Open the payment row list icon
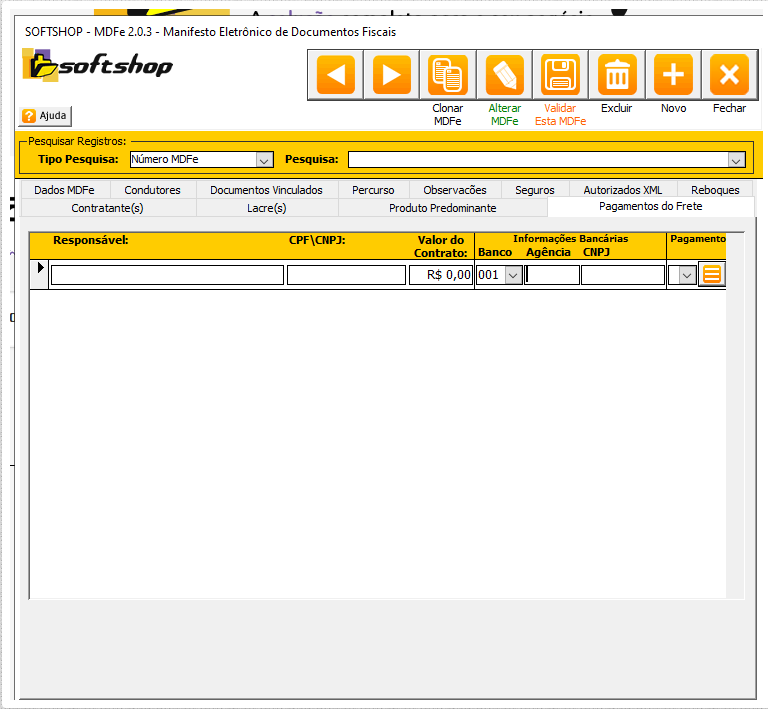The height and width of the screenshot is (709, 768). tap(712, 274)
